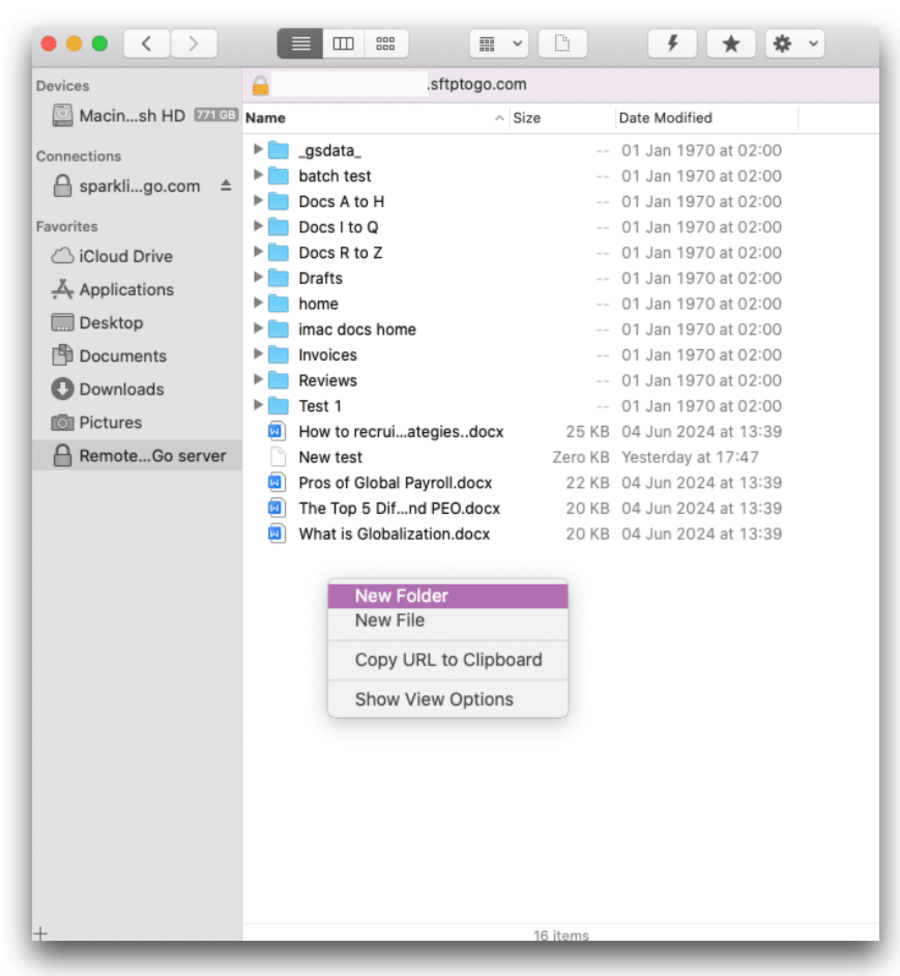Select Copy URL to Clipboard
The width and height of the screenshot is (900, 976).
tap(448, 660)
